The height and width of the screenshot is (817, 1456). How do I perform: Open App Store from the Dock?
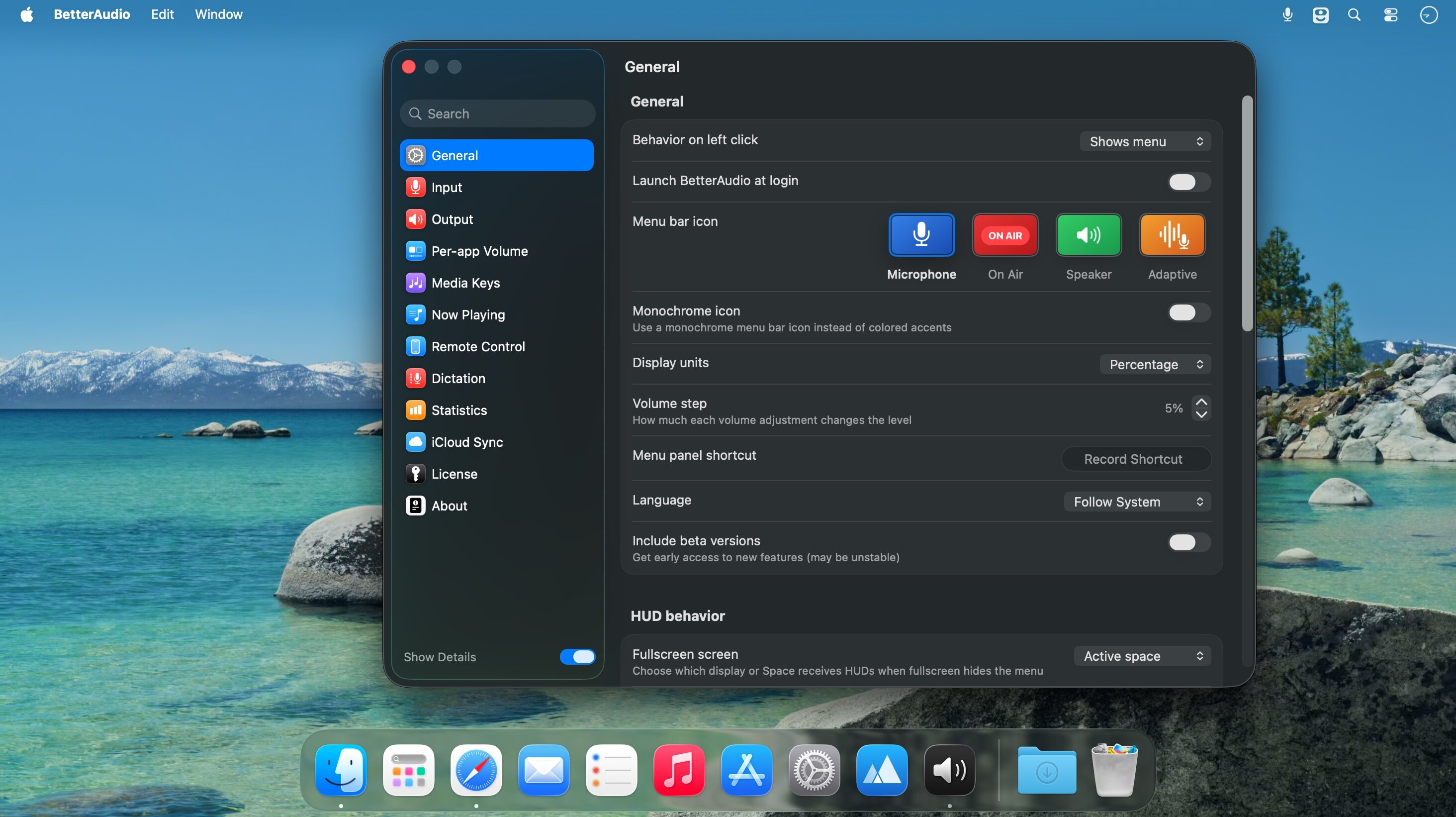[746, 770]
